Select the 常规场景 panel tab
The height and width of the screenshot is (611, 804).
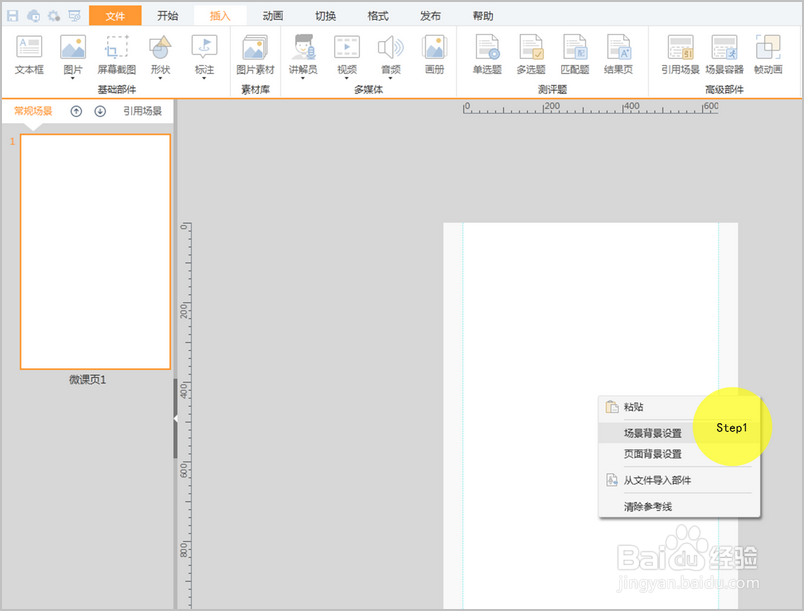point(33,111)
